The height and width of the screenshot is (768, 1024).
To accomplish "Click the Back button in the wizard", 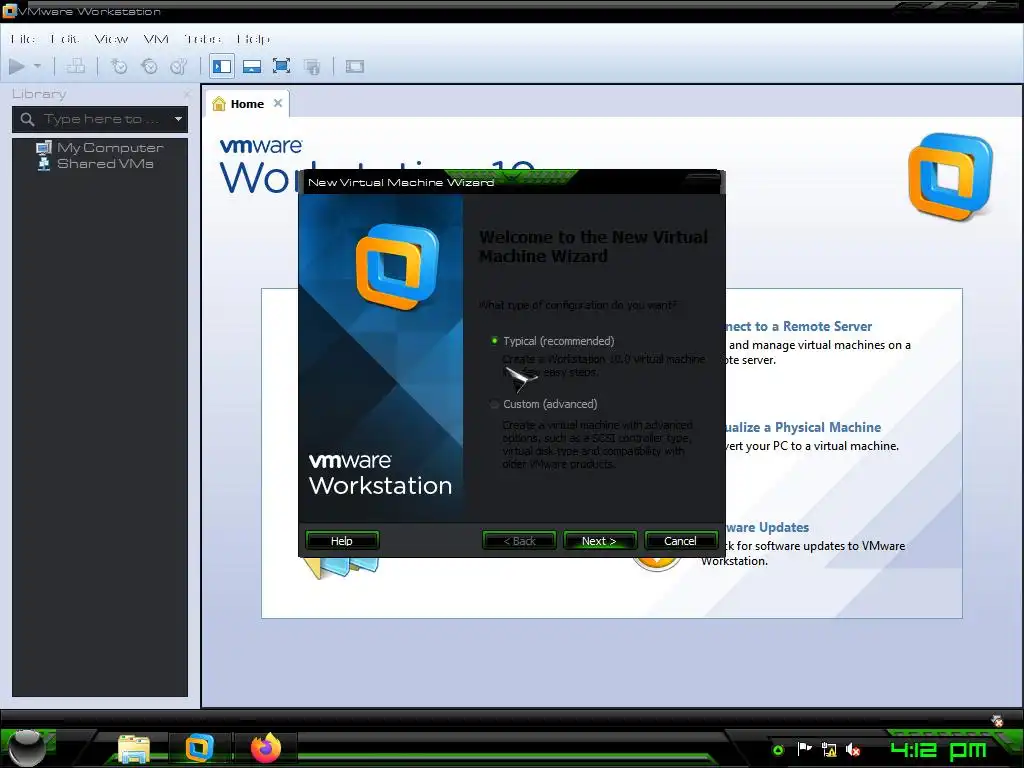I will click(519, 541).
